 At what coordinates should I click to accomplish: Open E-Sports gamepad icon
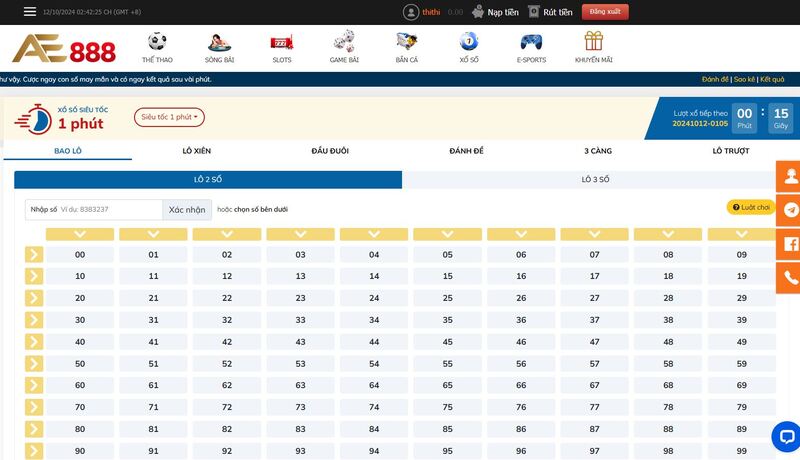click(531, 42)
